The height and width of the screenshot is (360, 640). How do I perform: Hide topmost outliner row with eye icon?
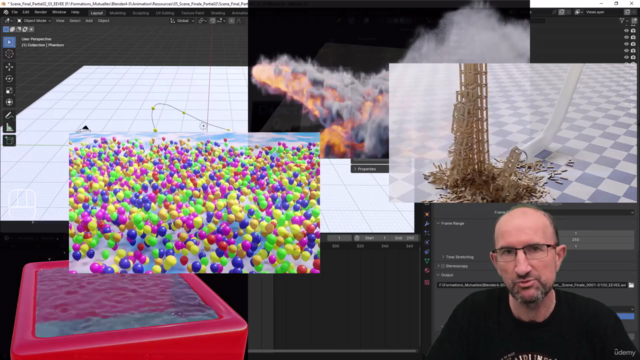pyautogui.click(x=627, y=31)
